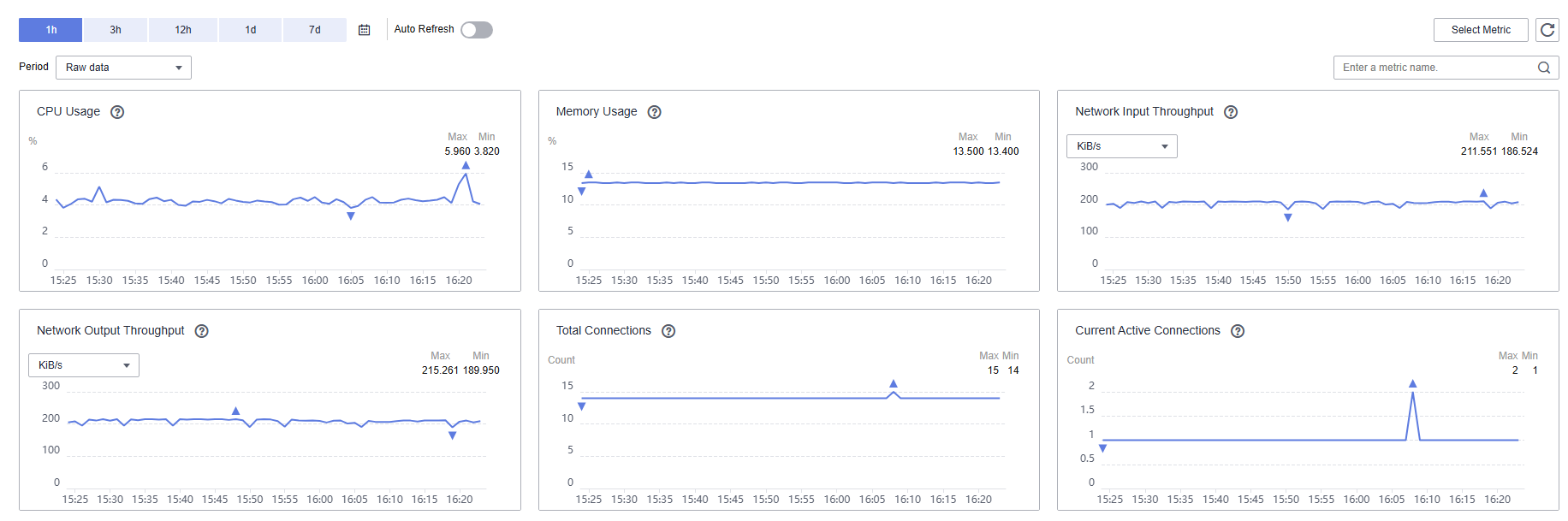Open help icon next to Total Connections
Image resolution: width=1568 pixels, height=521 pixels.
tap(668, 331)
